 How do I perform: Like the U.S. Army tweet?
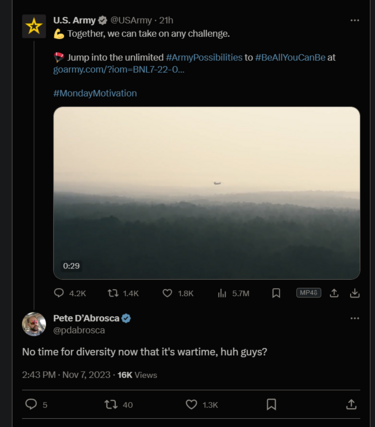tap(178, 293)
